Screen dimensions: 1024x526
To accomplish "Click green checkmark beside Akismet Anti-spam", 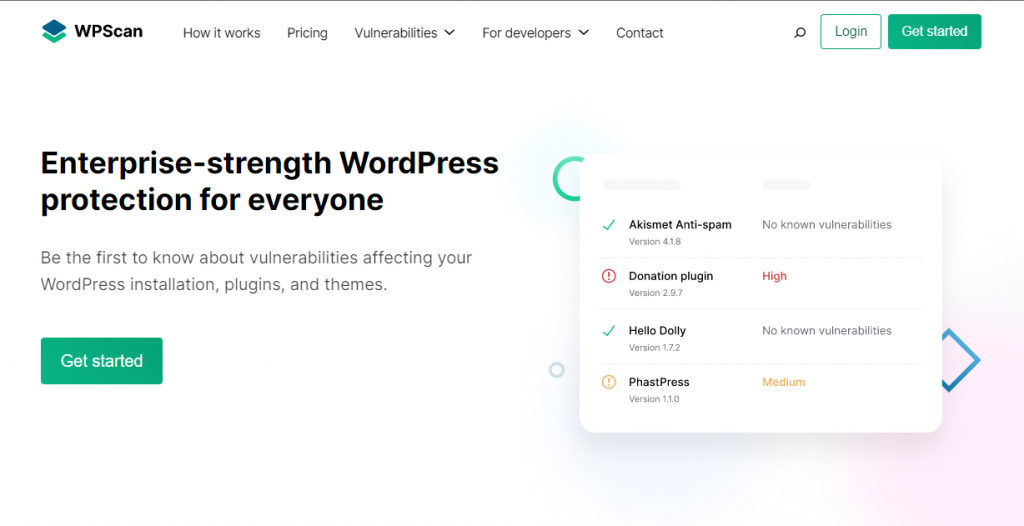I will (x=608, y=225).
